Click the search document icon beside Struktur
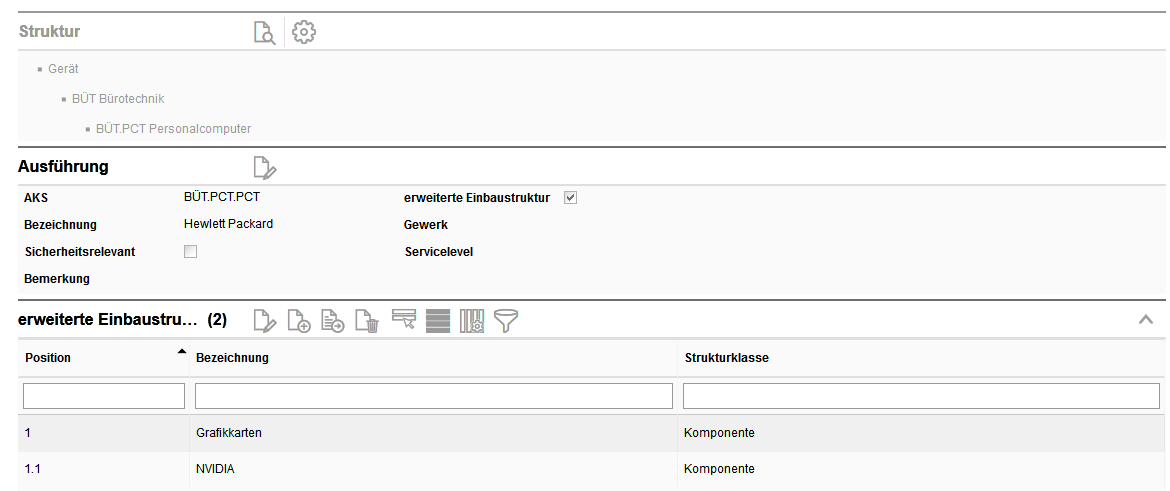The width and height of the screenshot is (1170, 491). click(x=264, y=32)
